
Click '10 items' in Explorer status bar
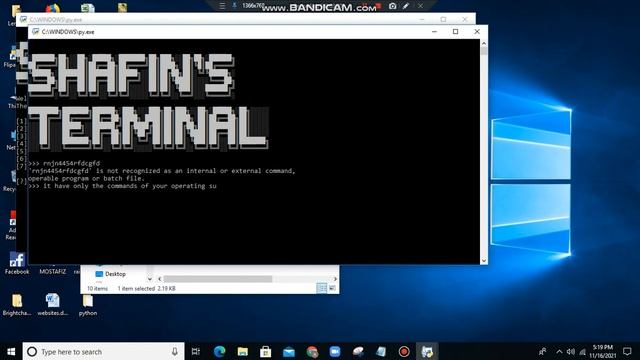pyautogui.click(x=97, y=288)
